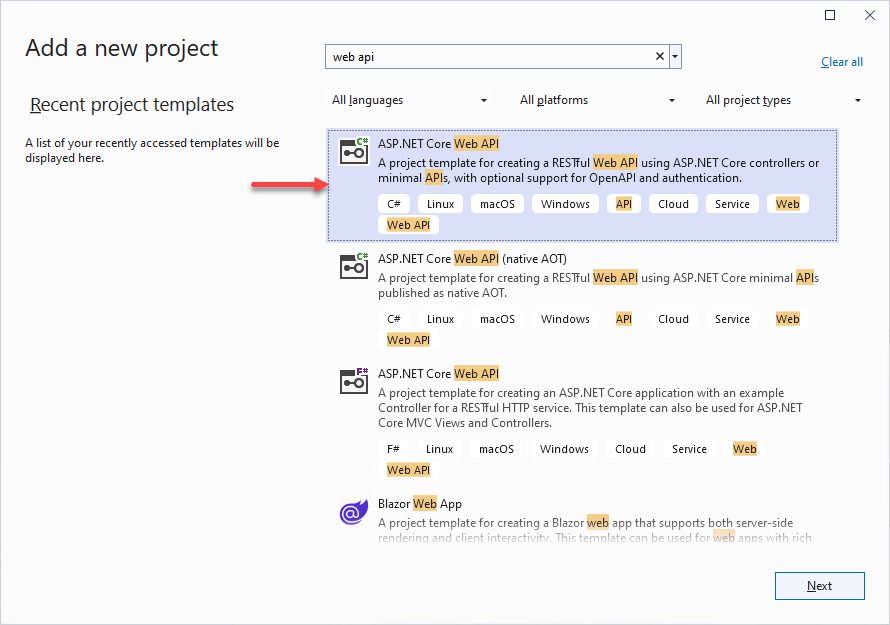This screenshot has width=890, height=625.
Task: Select the Blazor Web App template title
Action: tap(420, 504)
